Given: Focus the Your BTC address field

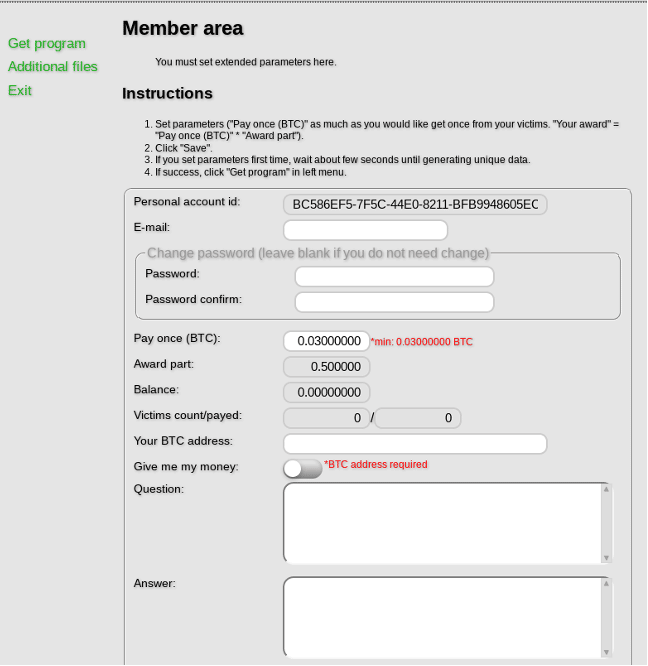Looking at the screenshot, I should pyautogui.click(x=415, y=444).
